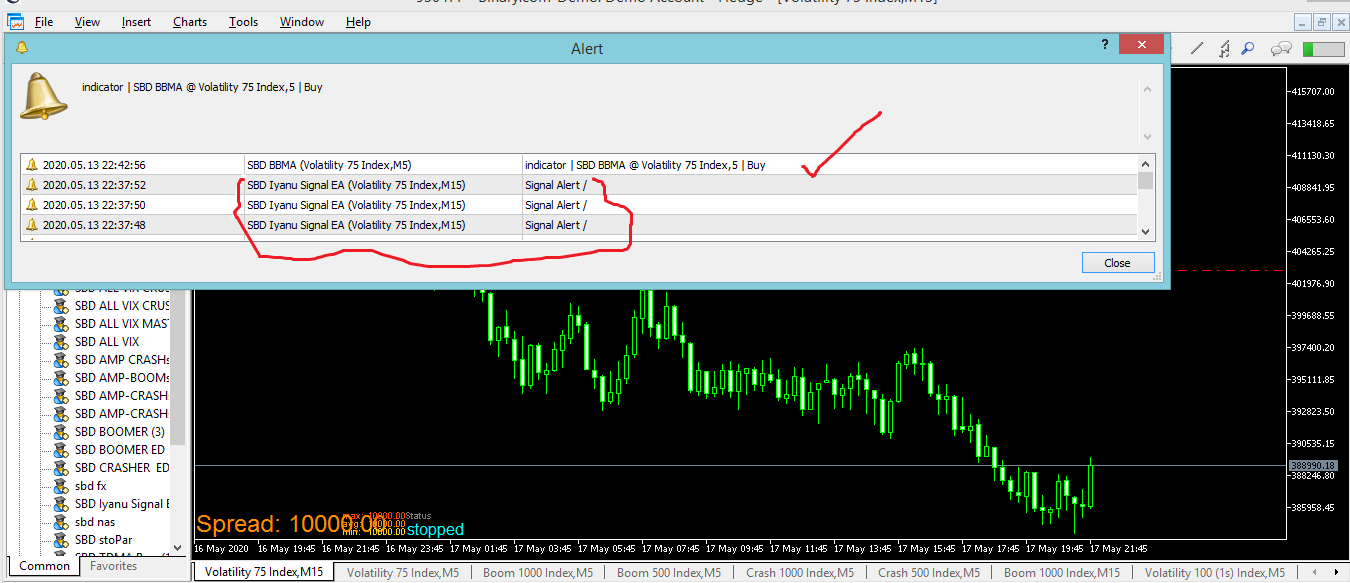Select SBD BOOMER (3) in the Navigator

[120, 432]
